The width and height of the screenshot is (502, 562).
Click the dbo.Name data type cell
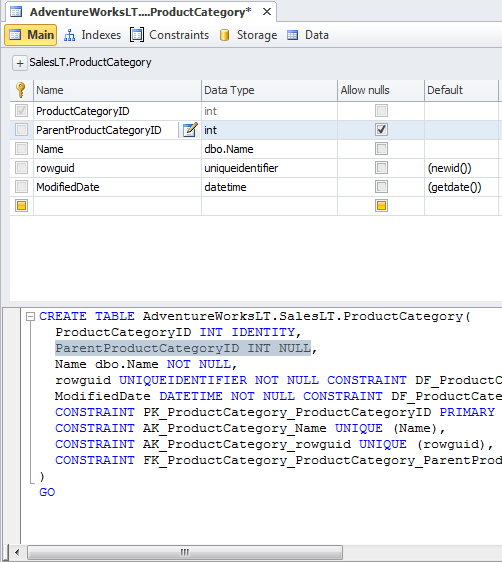[269, 149]
